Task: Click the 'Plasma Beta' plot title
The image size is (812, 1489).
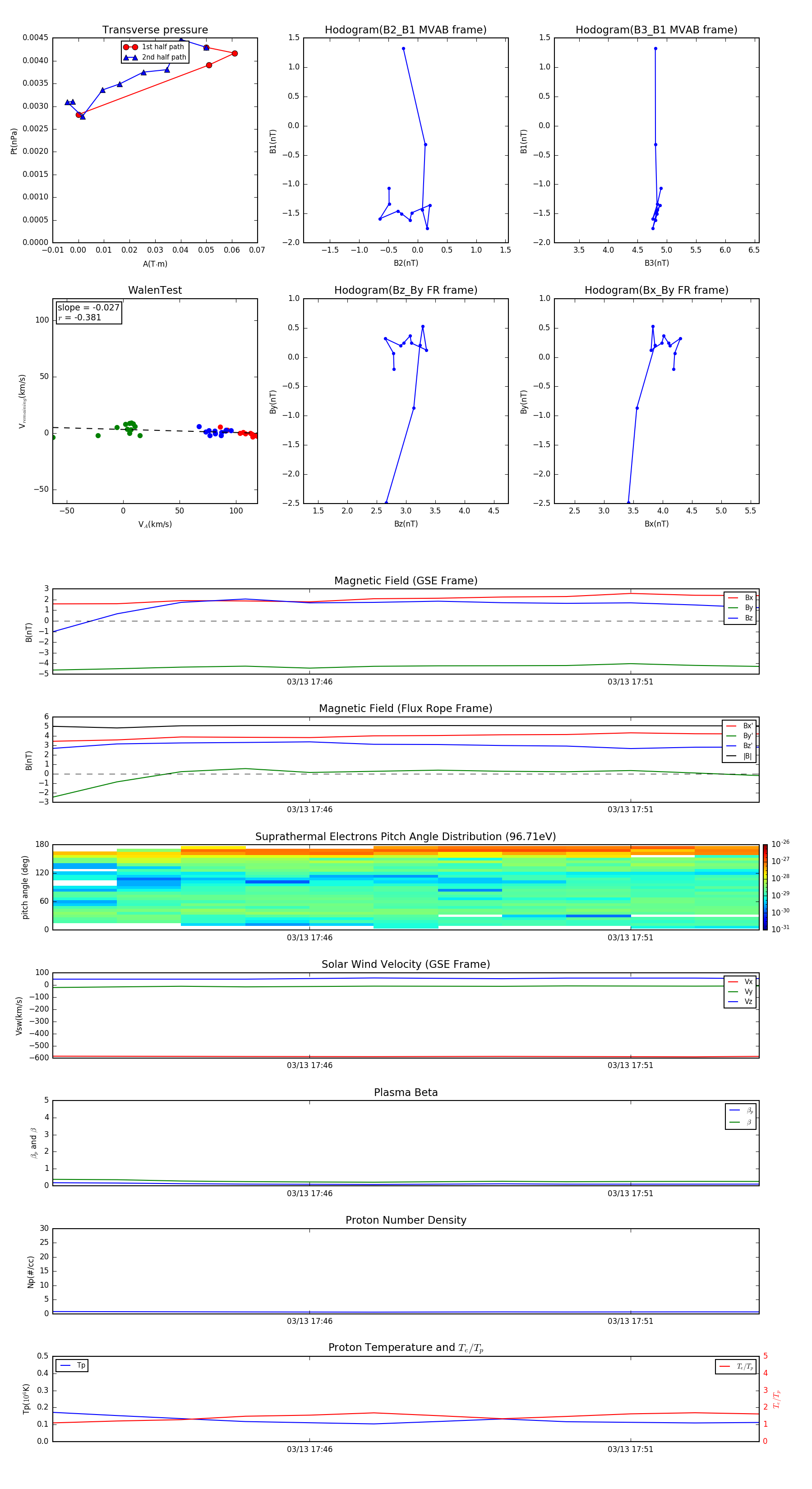Action: [406, 1093]
